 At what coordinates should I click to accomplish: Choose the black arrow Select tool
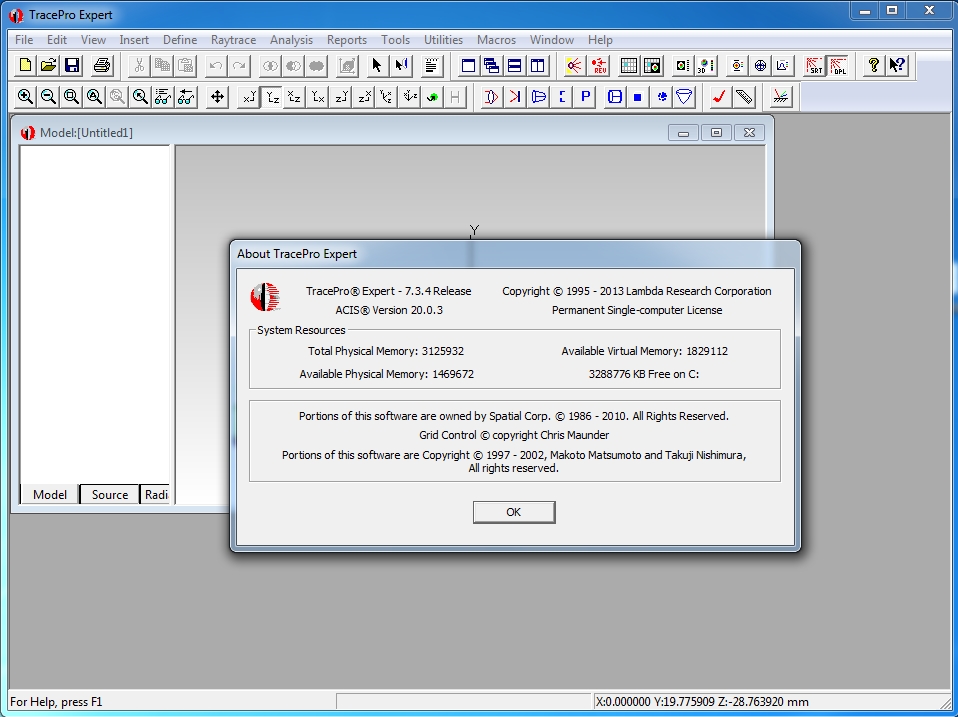pos(377,65)
